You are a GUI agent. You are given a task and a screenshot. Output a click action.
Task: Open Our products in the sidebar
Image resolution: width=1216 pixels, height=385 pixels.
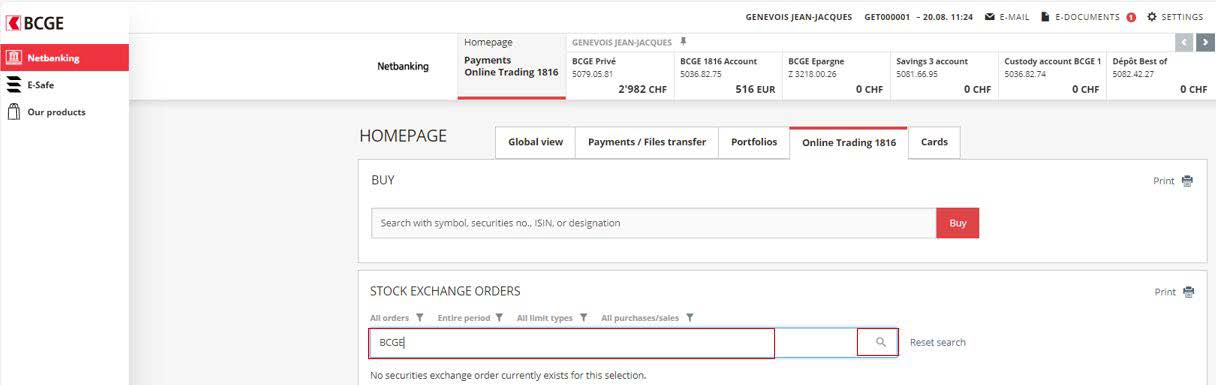click(x=64, y=112)
